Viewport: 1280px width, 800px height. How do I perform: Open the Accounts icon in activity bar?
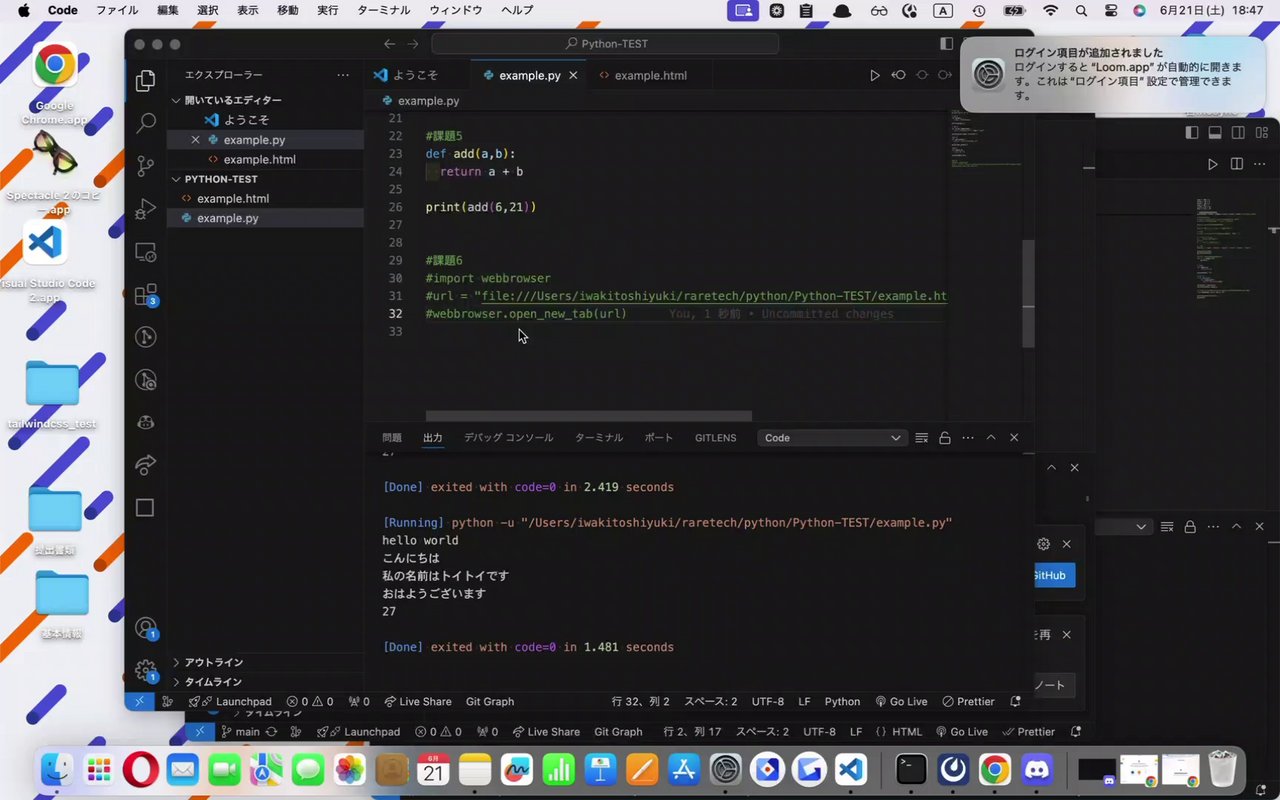(146, 628)
